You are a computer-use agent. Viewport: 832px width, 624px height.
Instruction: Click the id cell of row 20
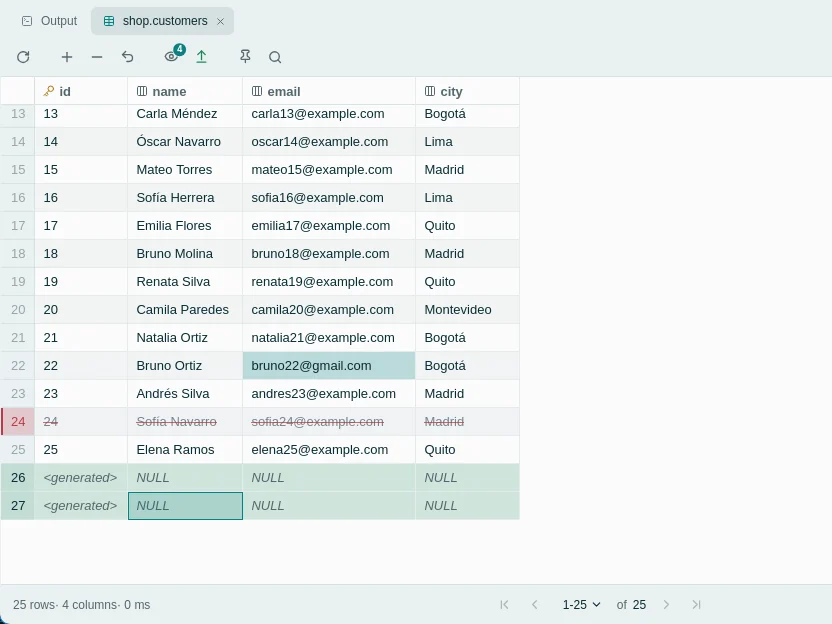[81, 309]
